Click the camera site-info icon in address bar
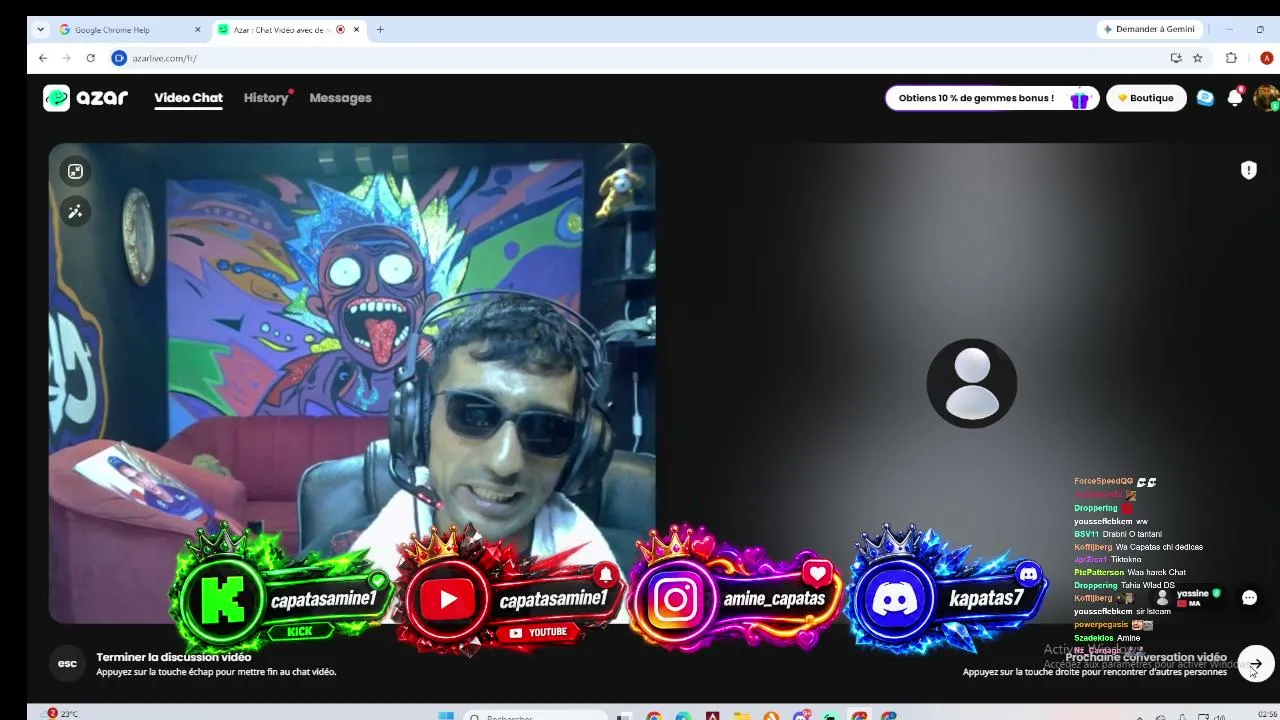1280x720 pixels. pos(119,58)
